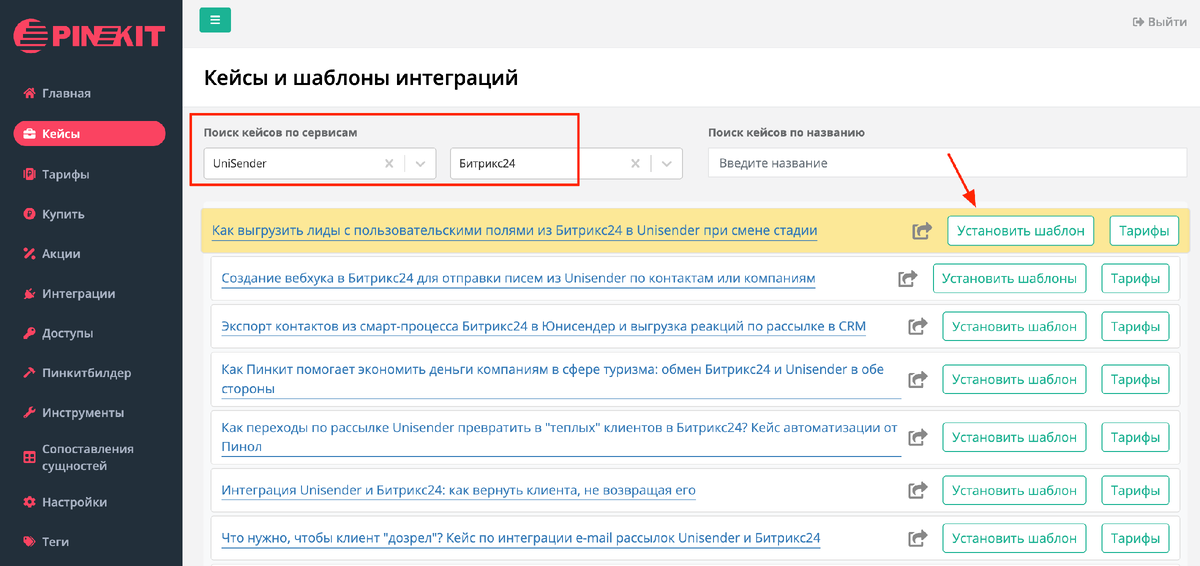Click Выйти to log out

pos(1159,21)
